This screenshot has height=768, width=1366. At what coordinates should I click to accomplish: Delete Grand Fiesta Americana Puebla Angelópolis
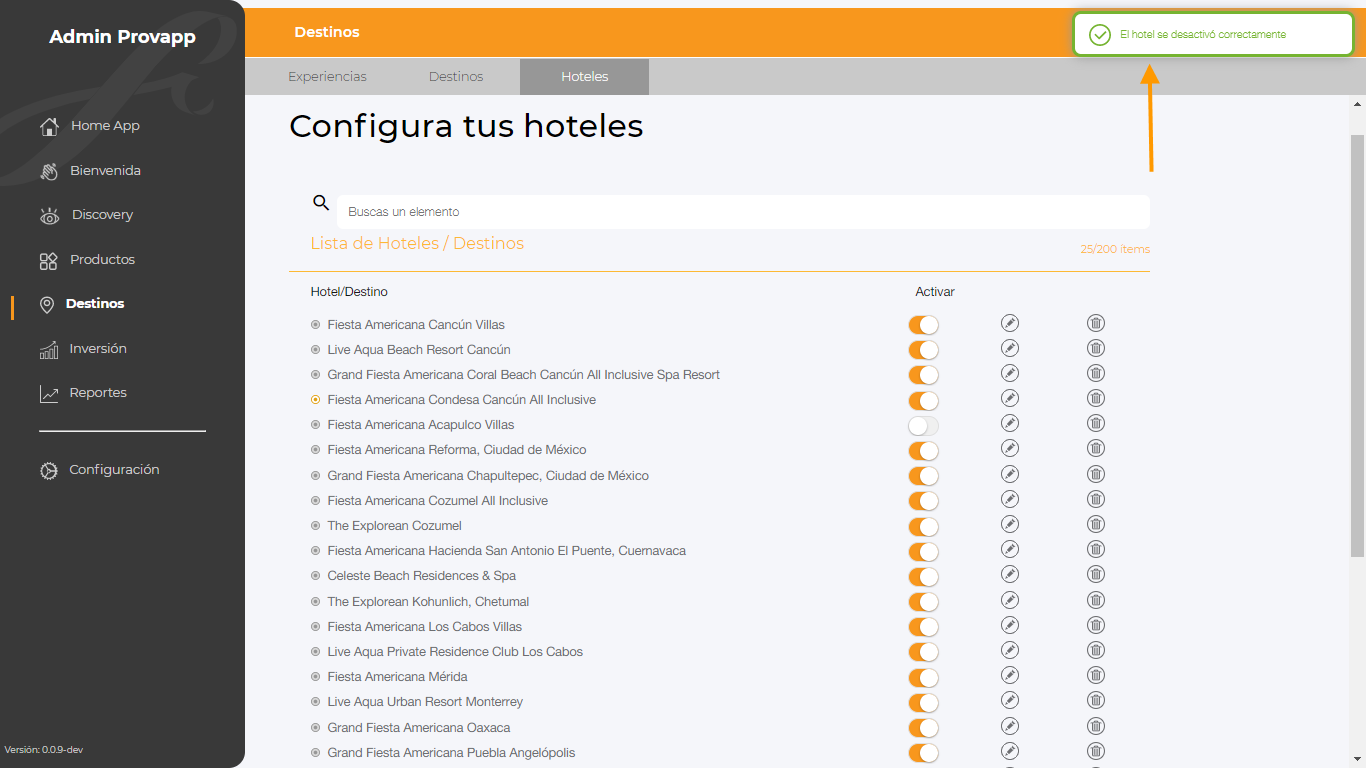(x=1096, y=751)
